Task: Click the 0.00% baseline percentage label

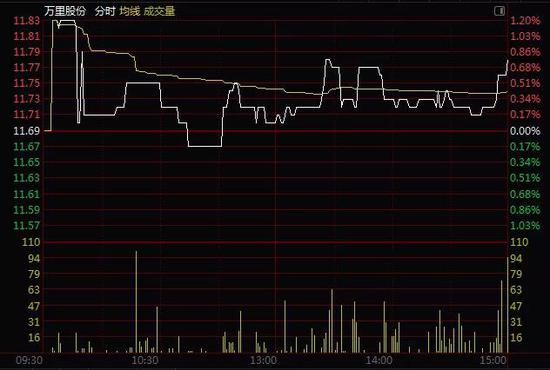Action: 525,131
